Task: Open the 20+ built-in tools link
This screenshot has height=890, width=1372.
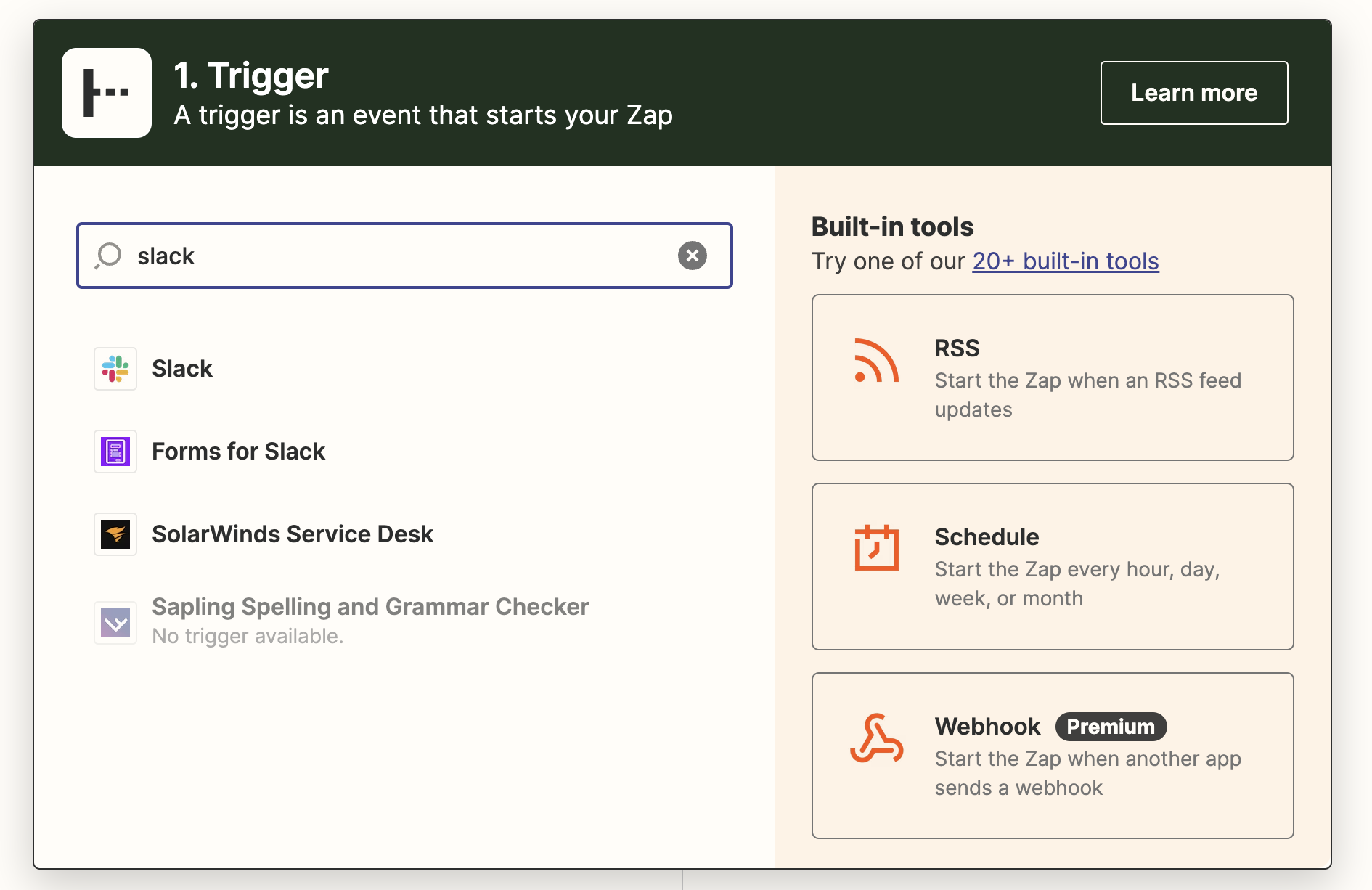Action: point(1066,261)
